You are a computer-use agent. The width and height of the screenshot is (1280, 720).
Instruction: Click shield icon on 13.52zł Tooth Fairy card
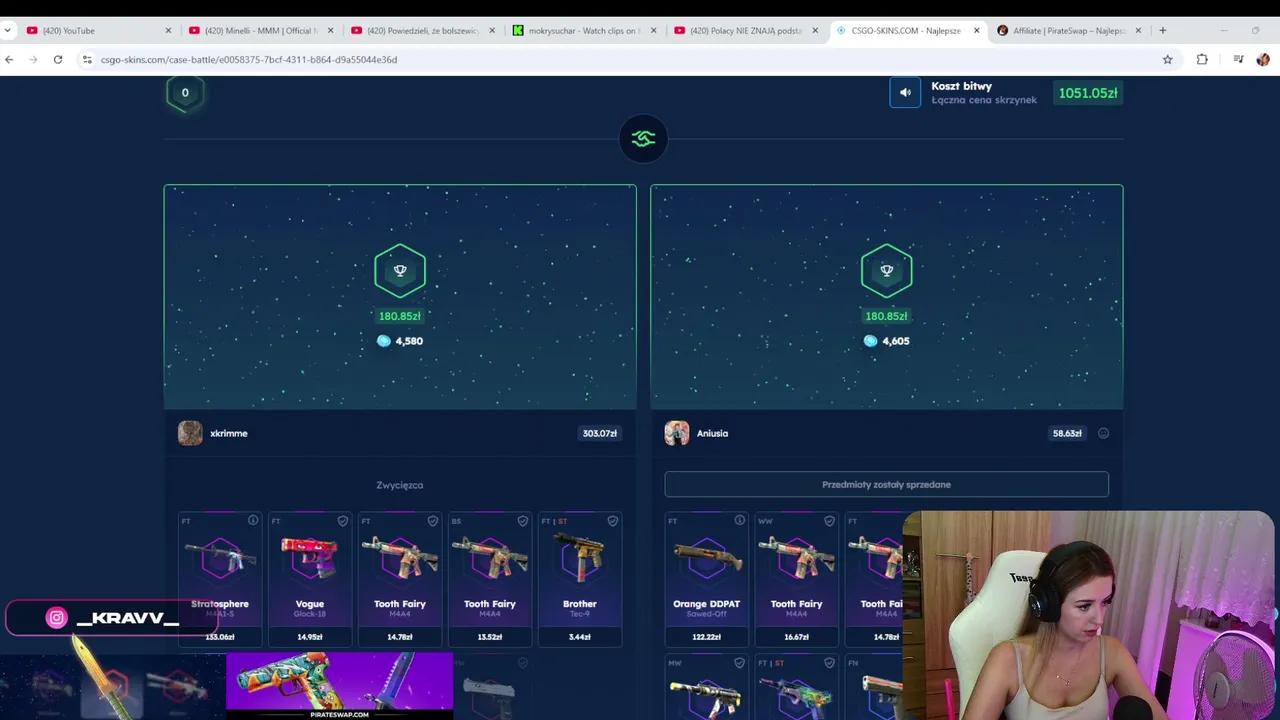pos(523,520)
